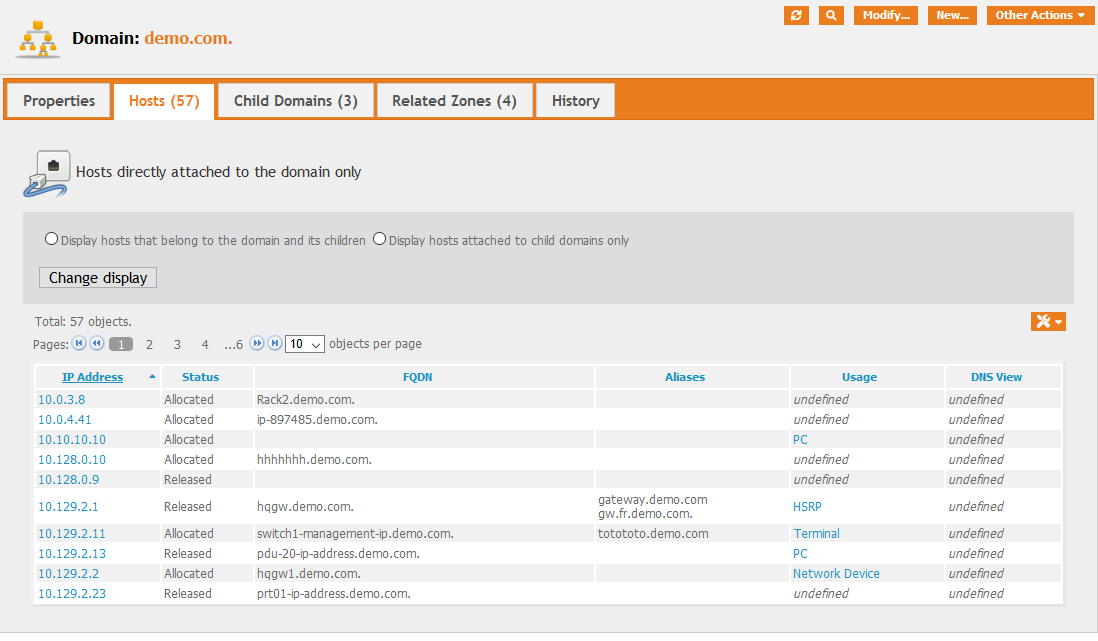Screen dimensions: 1098x641
Task: Click the network hosts icon
Action: (x=46, y=173)
